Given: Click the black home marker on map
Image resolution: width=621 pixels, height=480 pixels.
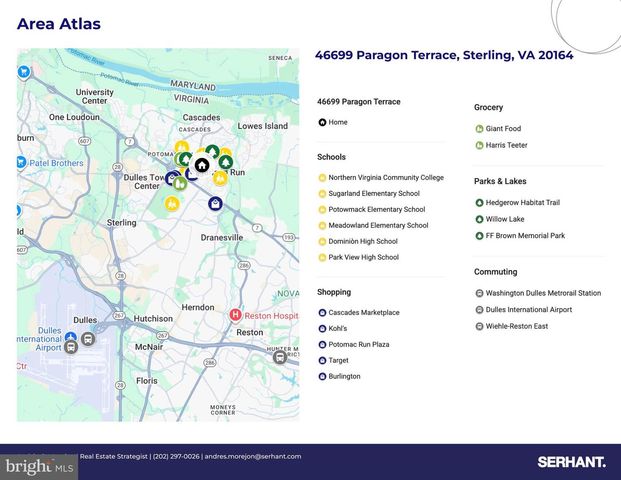Looking at the screenshot, I should click(202, 164).
